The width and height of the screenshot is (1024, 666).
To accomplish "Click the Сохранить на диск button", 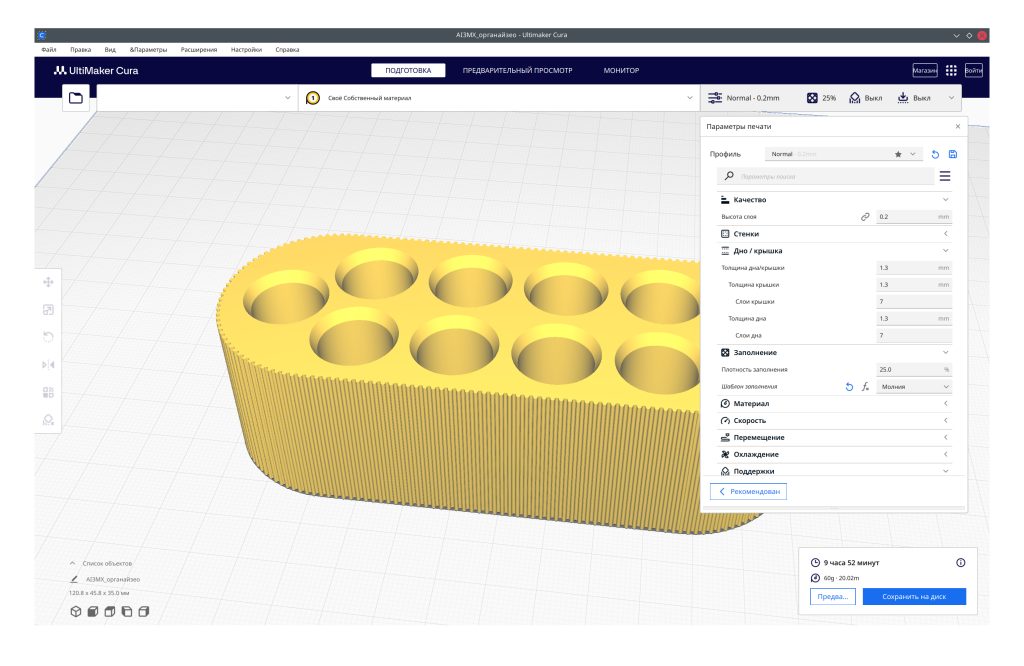I will [x=915, y=596].
